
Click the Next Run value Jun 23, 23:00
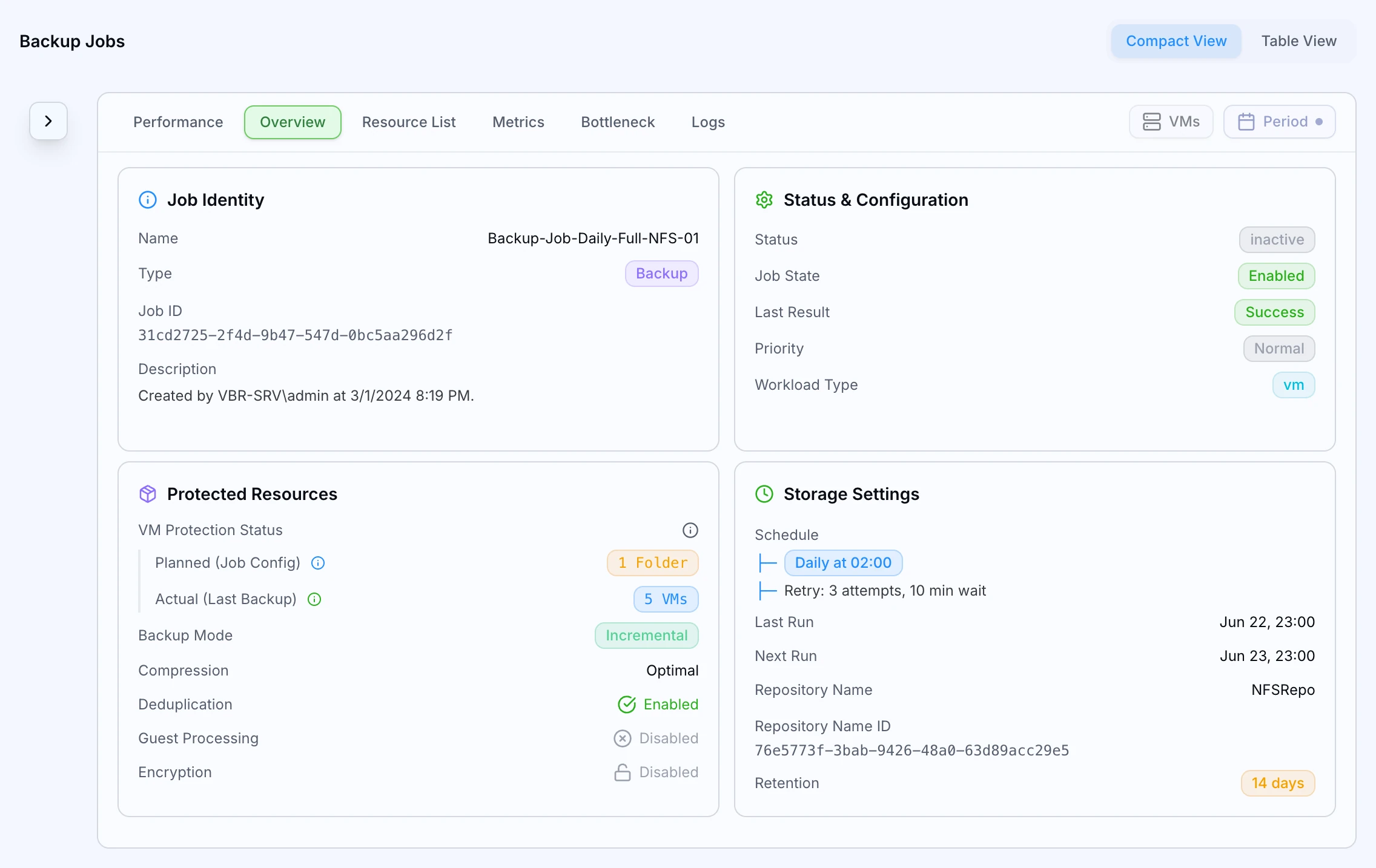1267,656
